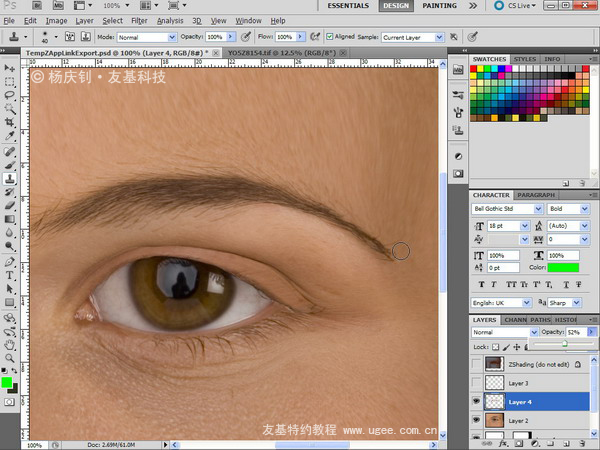Select the Eyedropper tool
600x450 pixels.
[9, 136]
